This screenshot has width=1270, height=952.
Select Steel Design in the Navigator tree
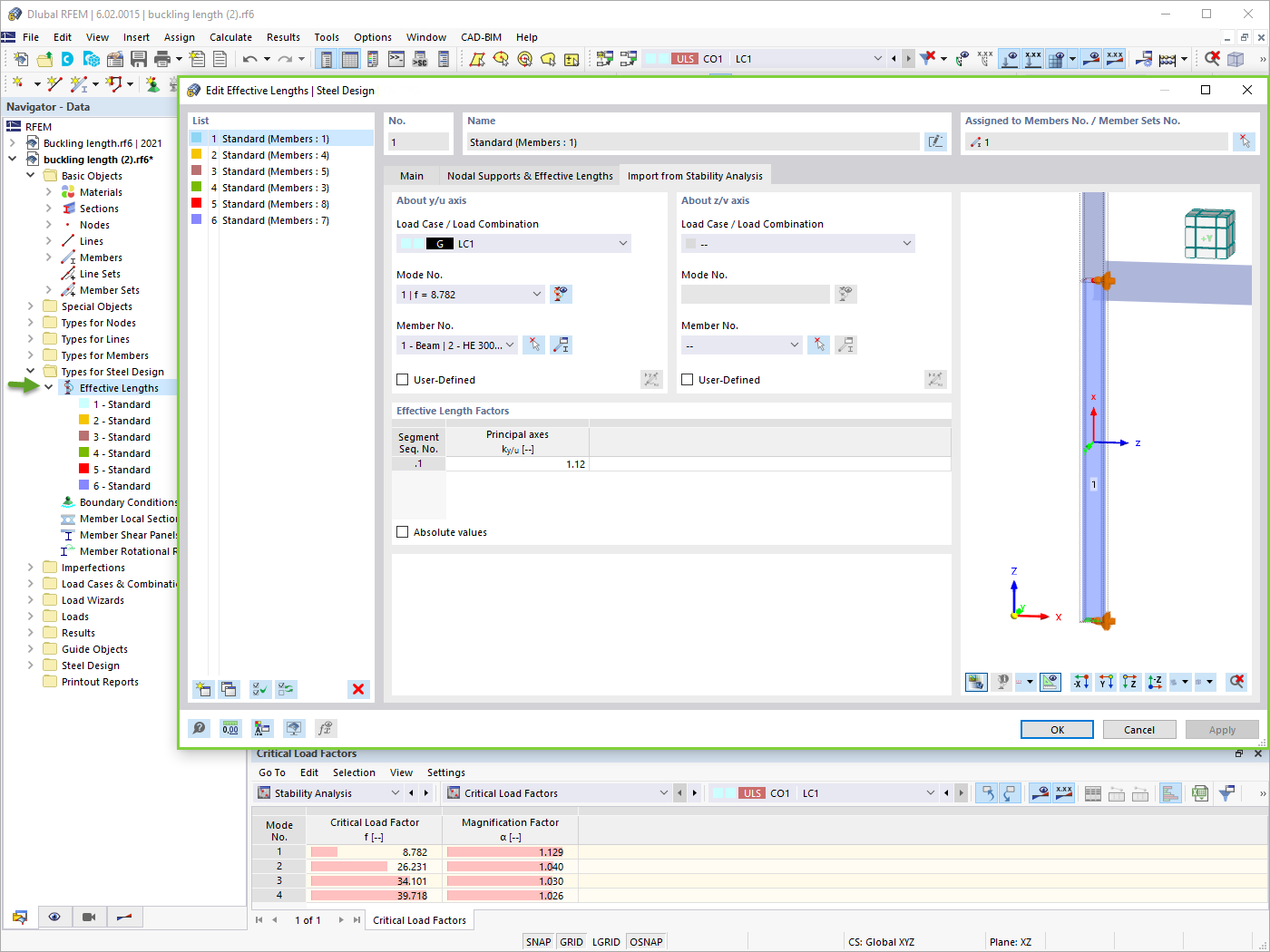[x=91, y=665]
